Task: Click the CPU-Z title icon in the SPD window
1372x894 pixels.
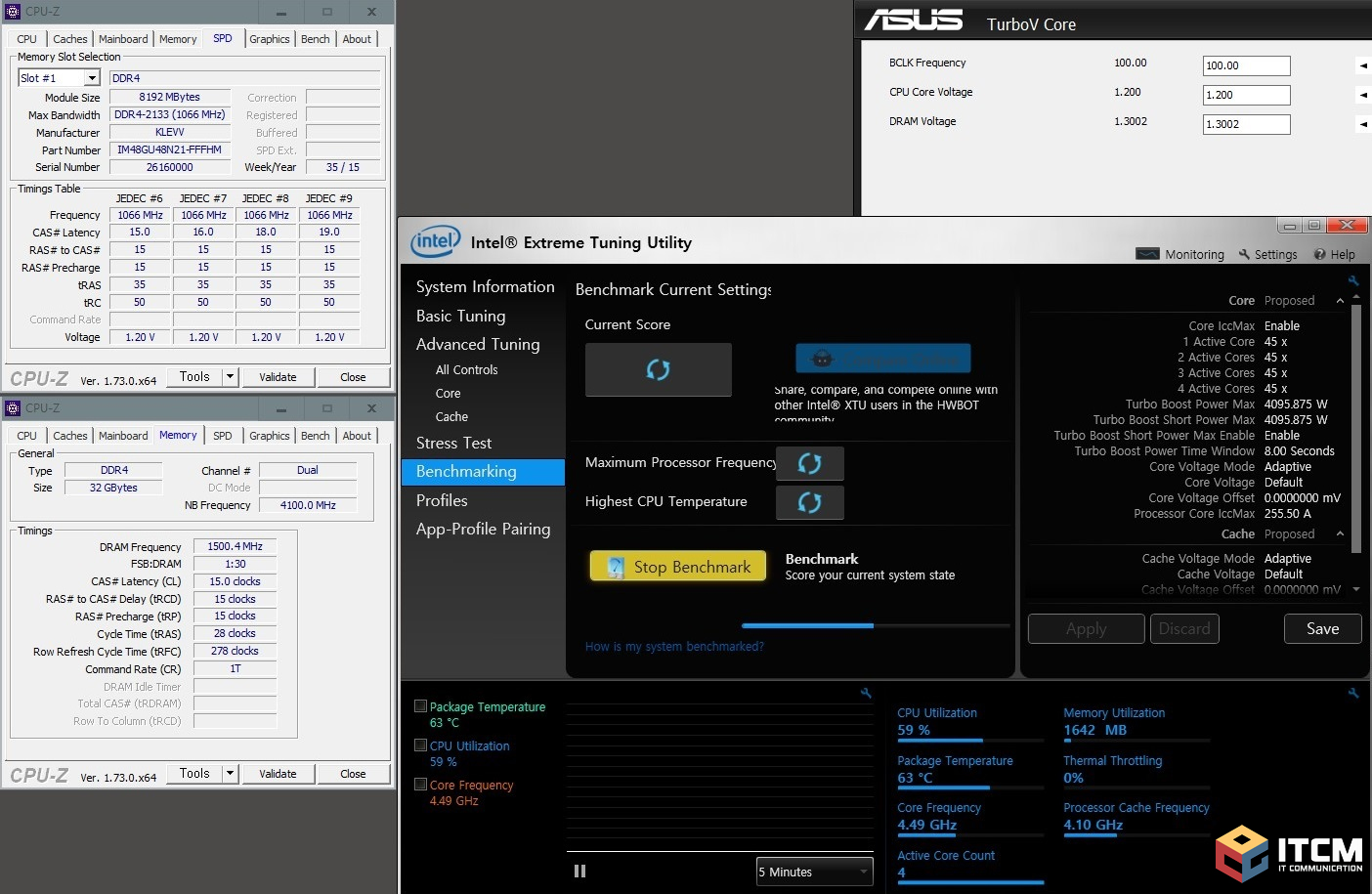Action: pos(13,12)
